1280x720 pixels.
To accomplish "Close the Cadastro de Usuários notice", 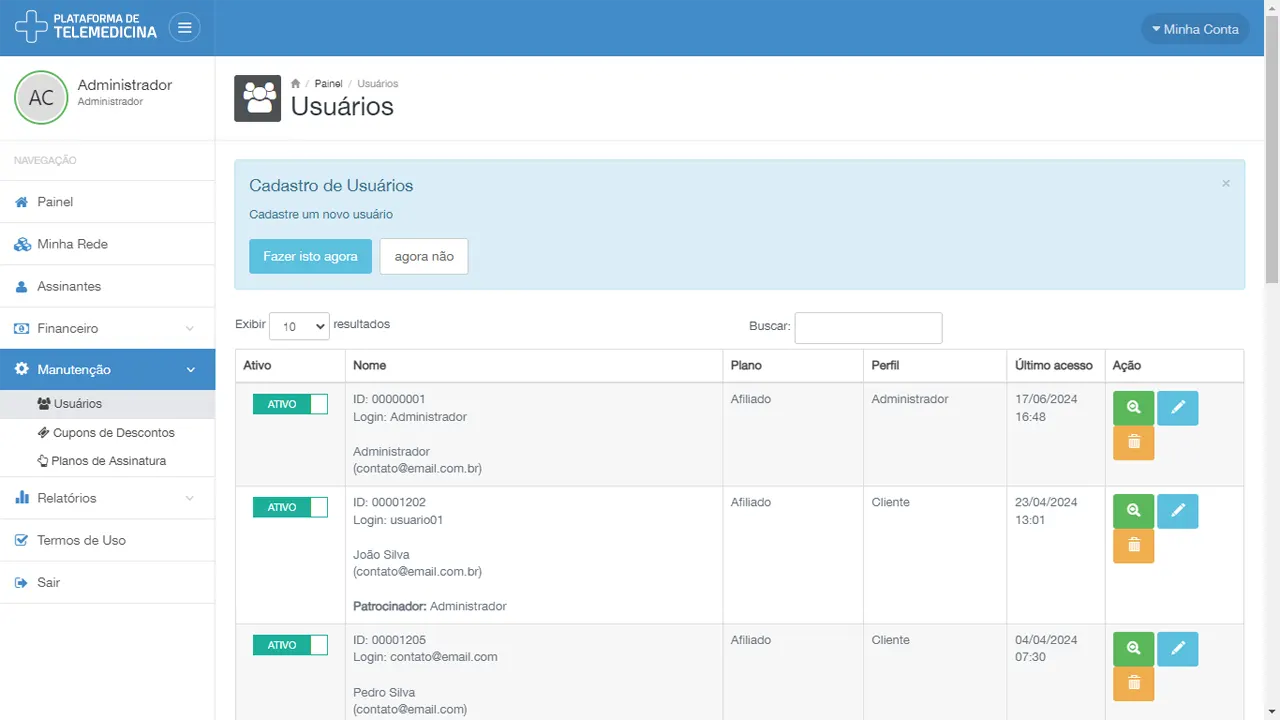I will pyautogui.click(x=1226, y=184).
